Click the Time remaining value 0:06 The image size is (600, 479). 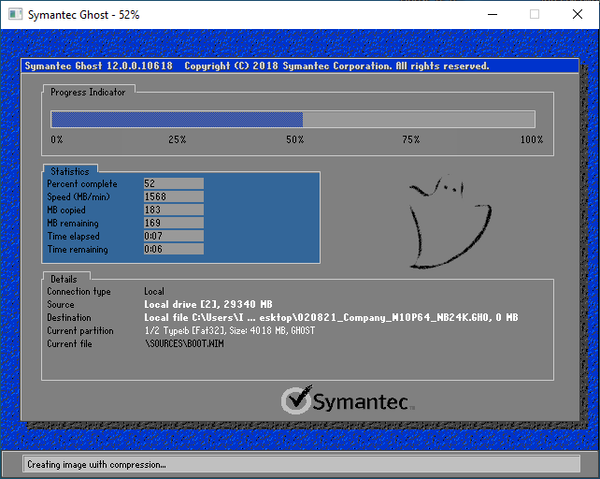(174, 249)
